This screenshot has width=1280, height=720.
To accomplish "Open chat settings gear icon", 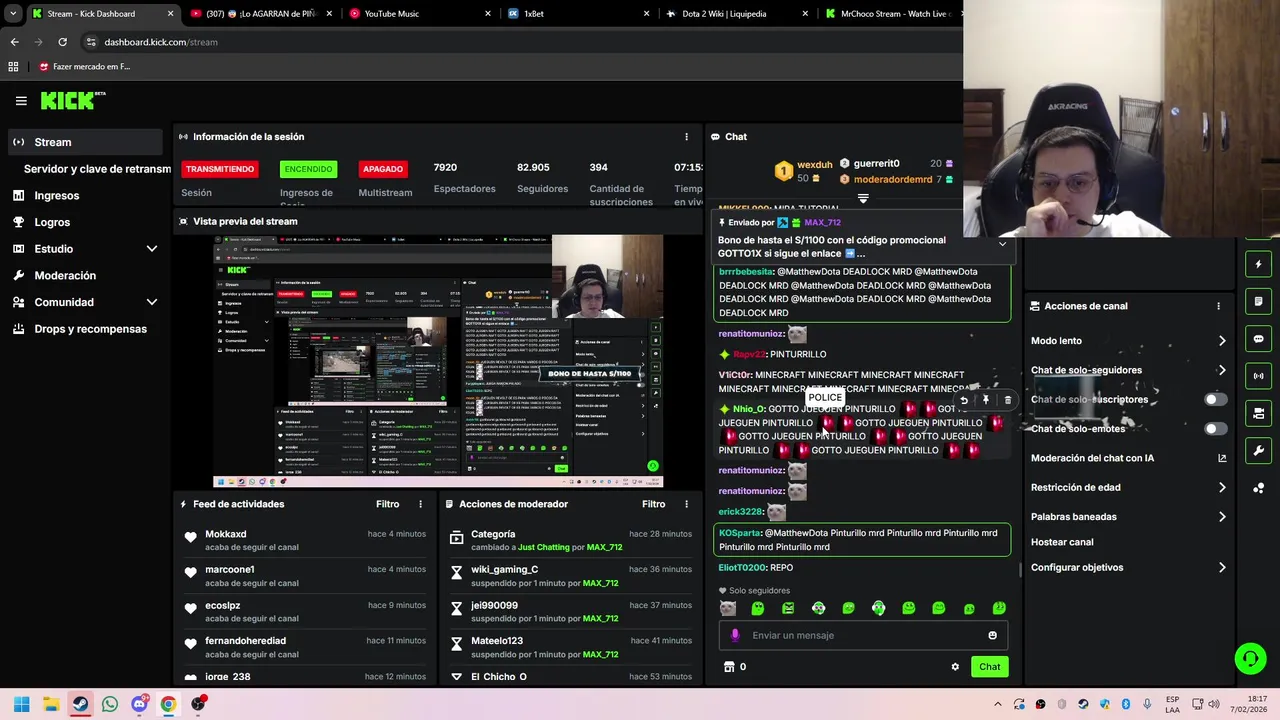I will [x=955, y=667].
